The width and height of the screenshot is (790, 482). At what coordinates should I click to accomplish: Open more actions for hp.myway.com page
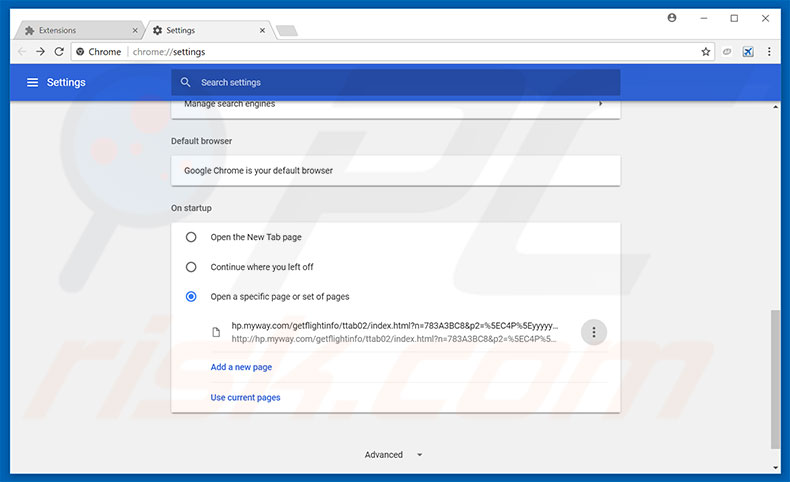click(594, 332)
